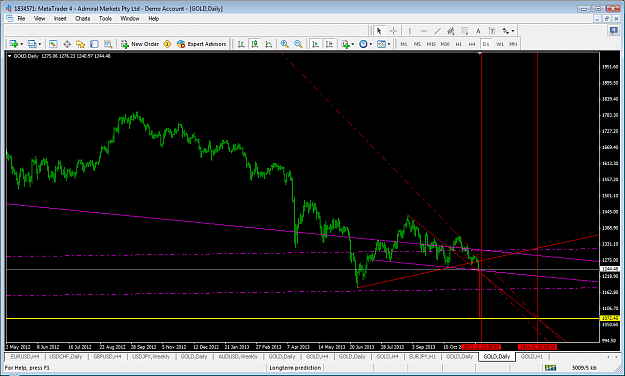
Task: Pick the Fibonacci Retracement tool
Action: click(x=464, y=31)
